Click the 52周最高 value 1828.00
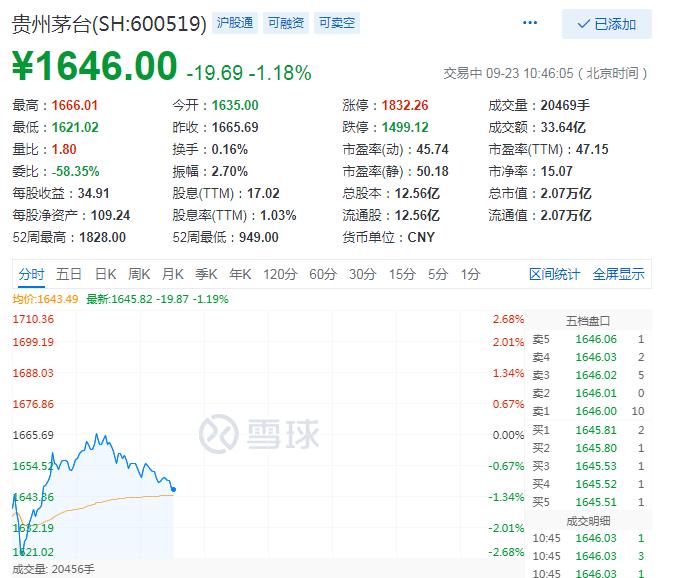Screen dimensions: 678x578 102,237
